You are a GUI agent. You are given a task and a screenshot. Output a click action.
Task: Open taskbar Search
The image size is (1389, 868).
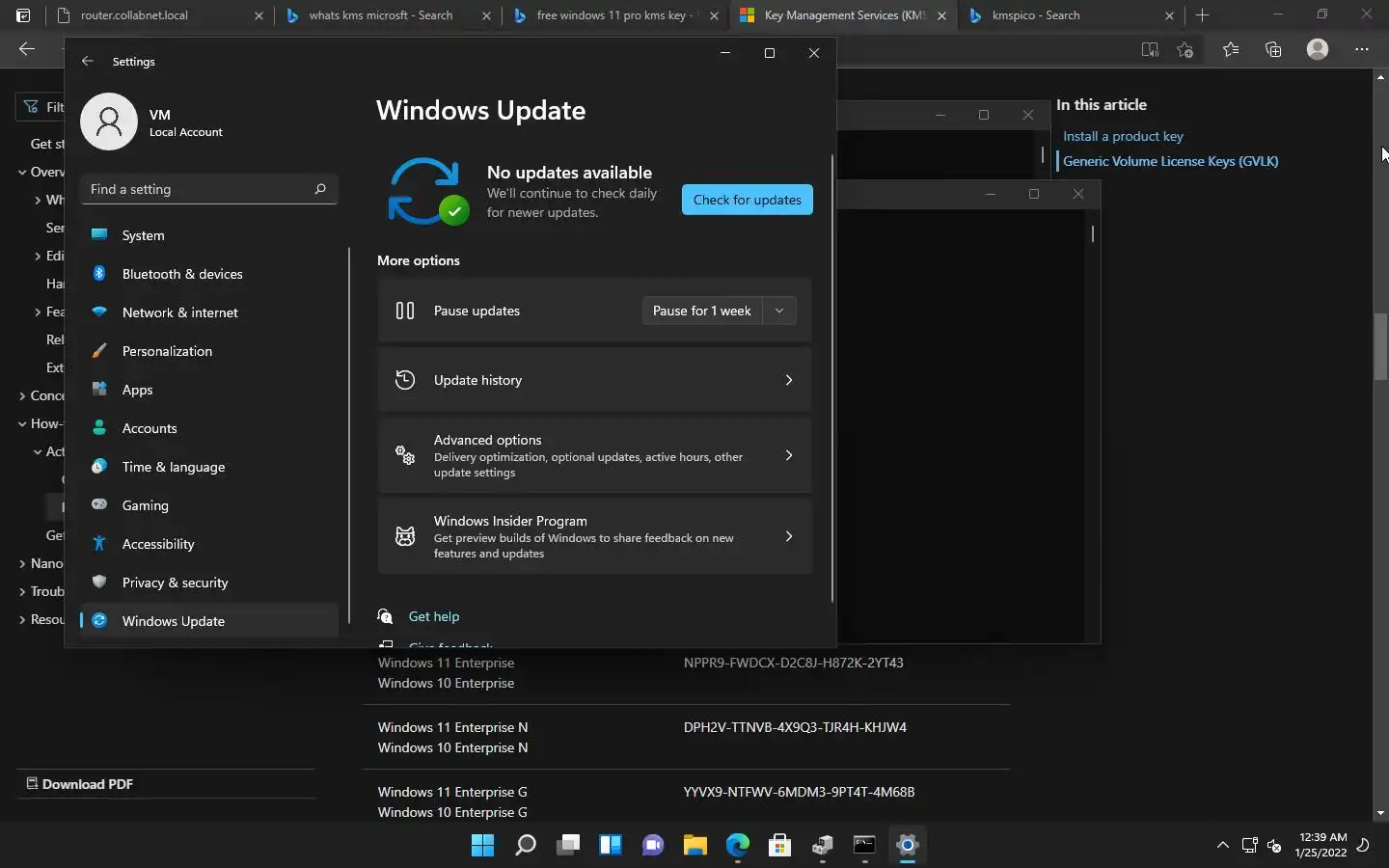[x=526, y=845]
